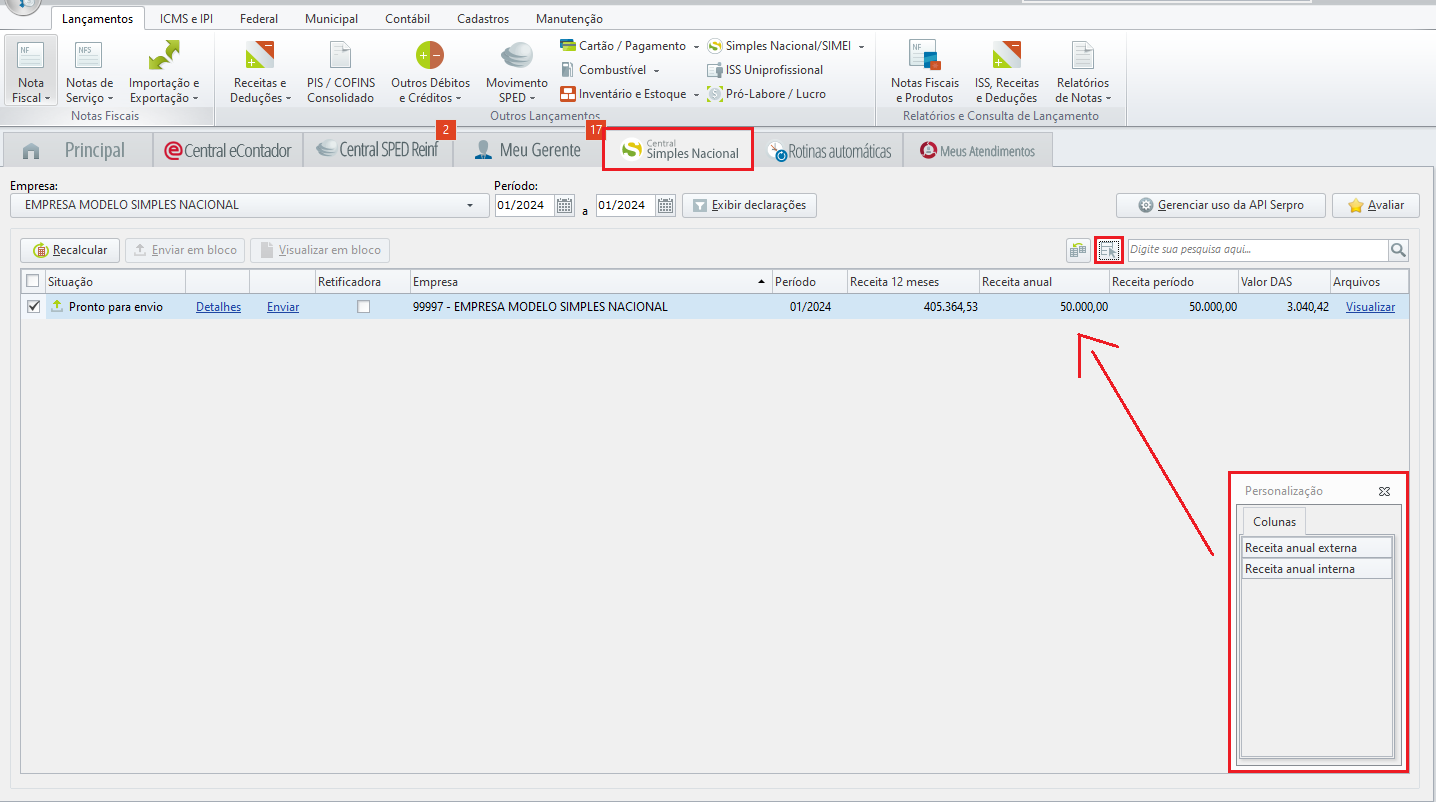Click the Enviar link
The width and height of the screenshot is (1436, 802).
283,307
